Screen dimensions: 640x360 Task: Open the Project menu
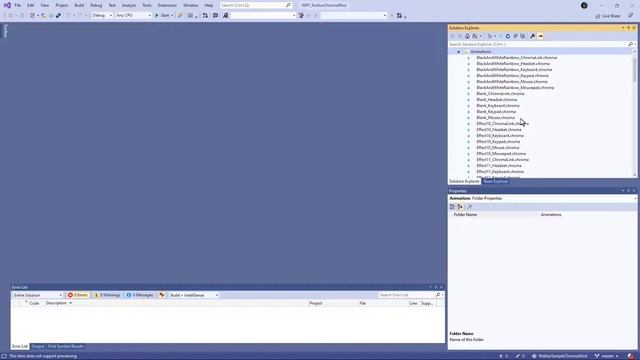coord(62,5)
